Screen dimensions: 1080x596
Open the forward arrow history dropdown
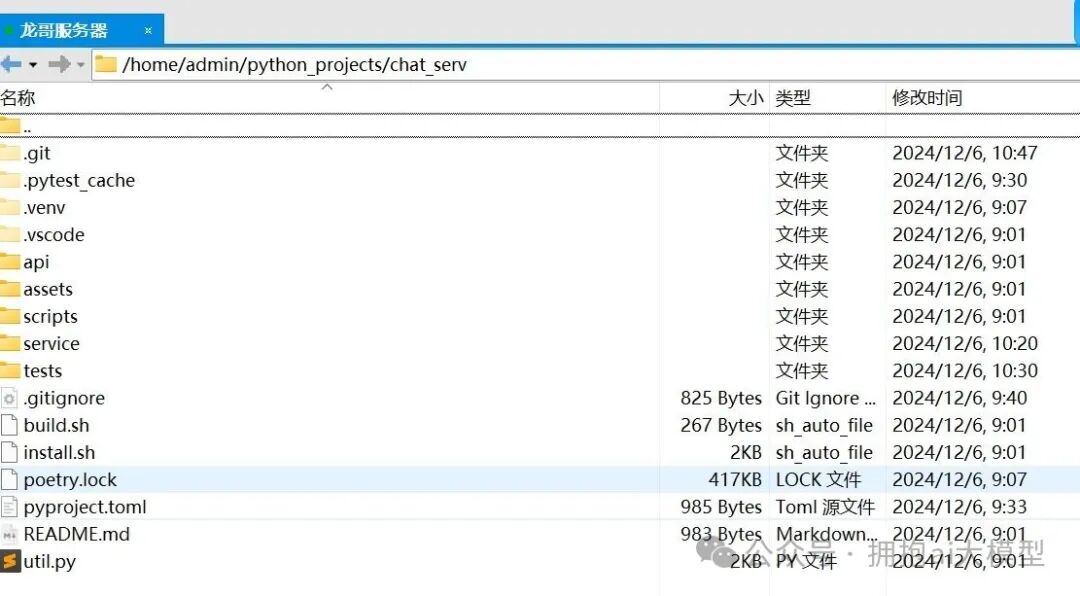pos(81,65)
